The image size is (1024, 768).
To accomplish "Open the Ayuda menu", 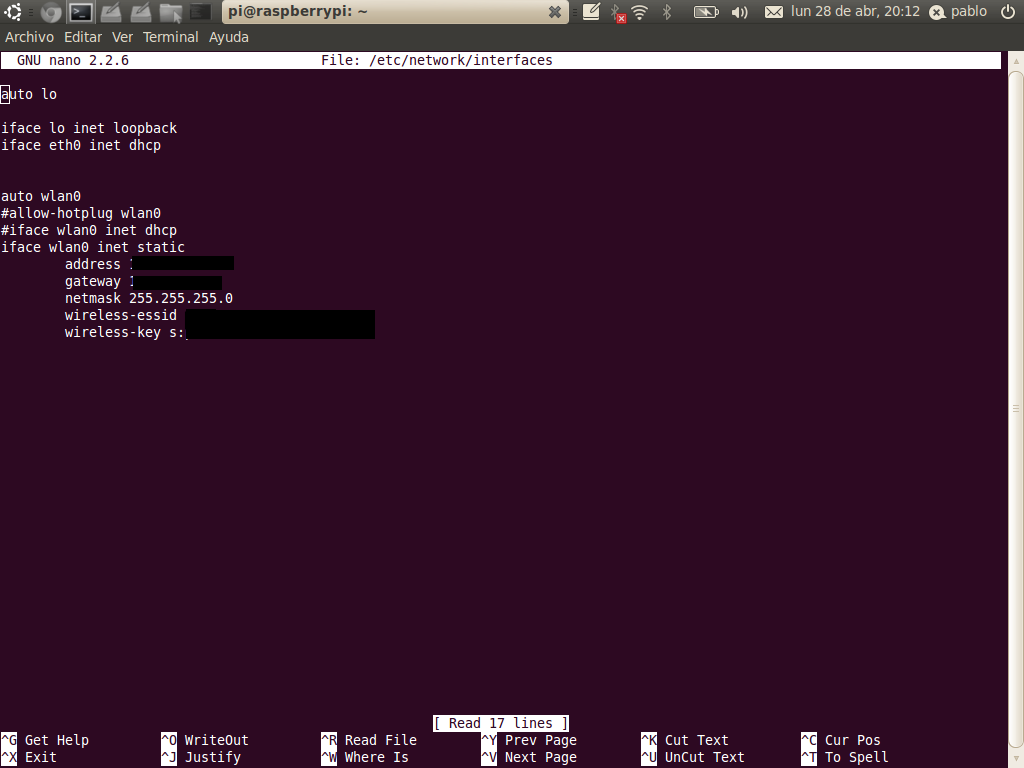I will 228,37.
